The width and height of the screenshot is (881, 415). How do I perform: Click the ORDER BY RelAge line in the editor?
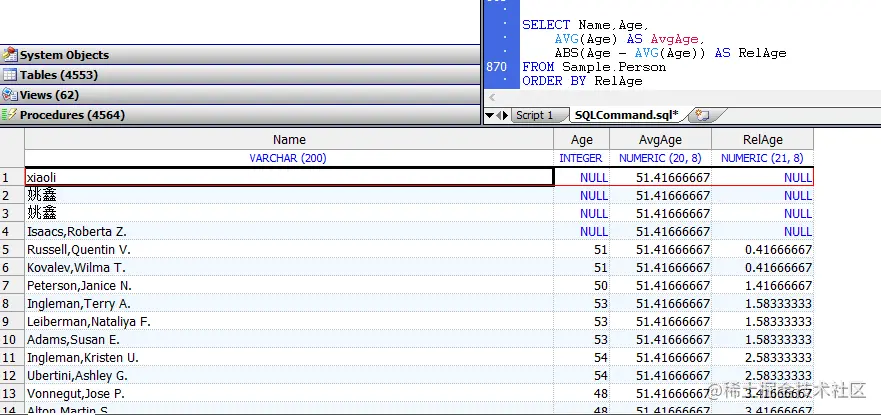point(582,81)
